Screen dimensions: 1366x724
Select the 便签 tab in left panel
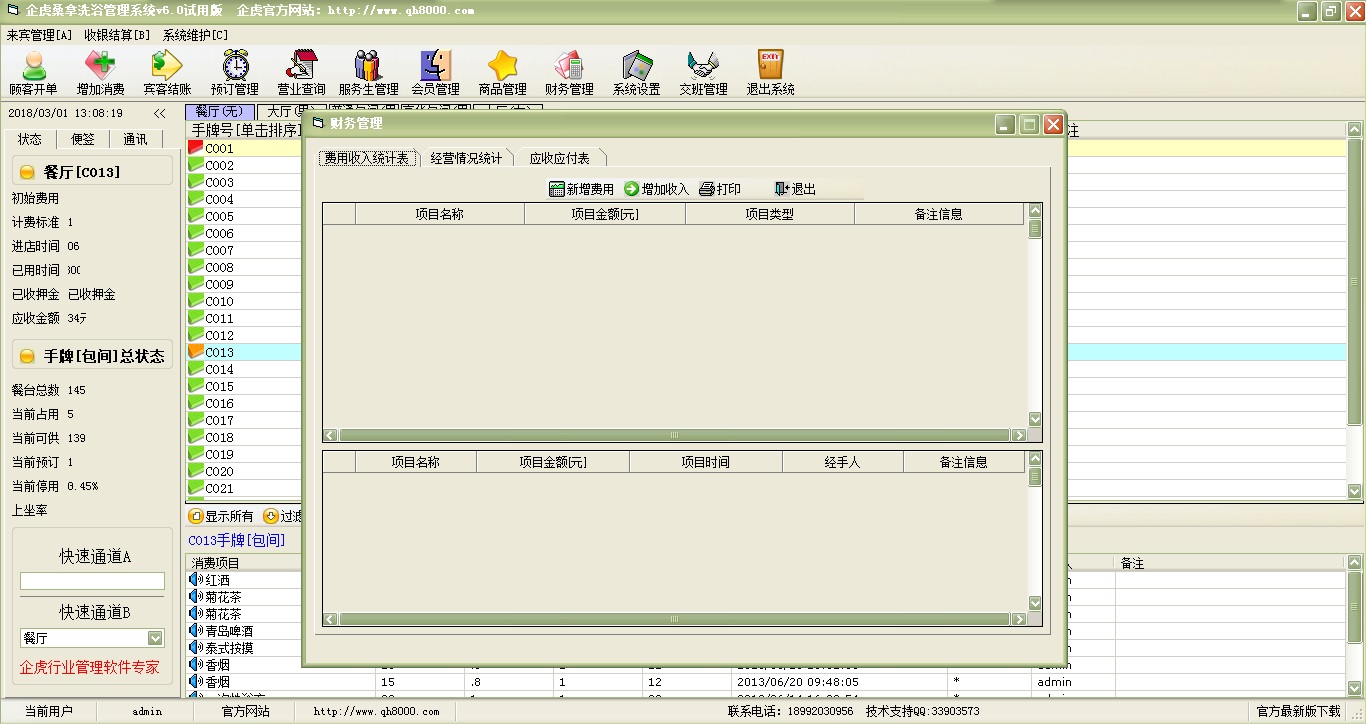pyautogui.click(x=82, y=140)
